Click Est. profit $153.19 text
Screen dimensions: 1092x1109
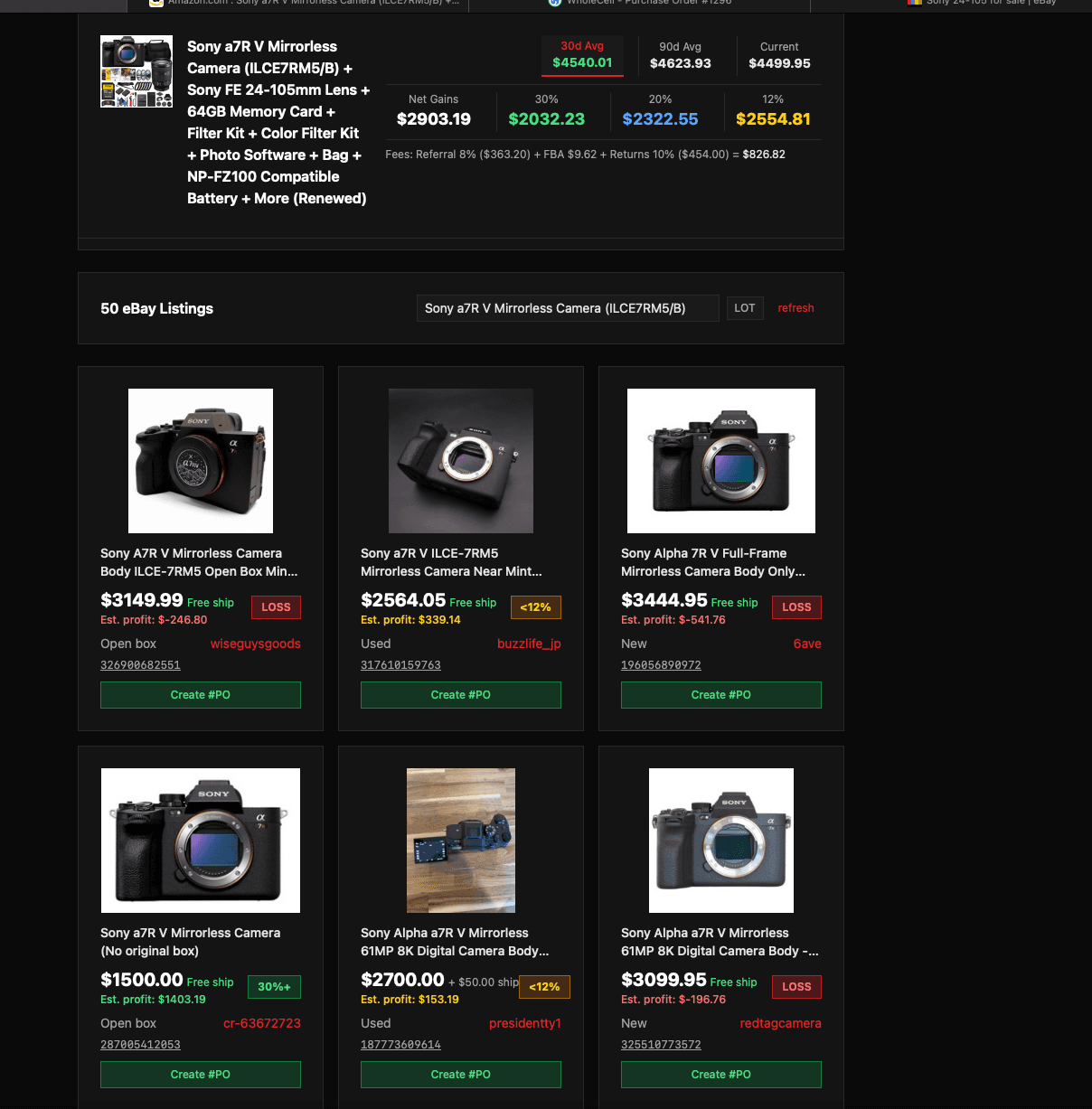tap(409, 1000)
